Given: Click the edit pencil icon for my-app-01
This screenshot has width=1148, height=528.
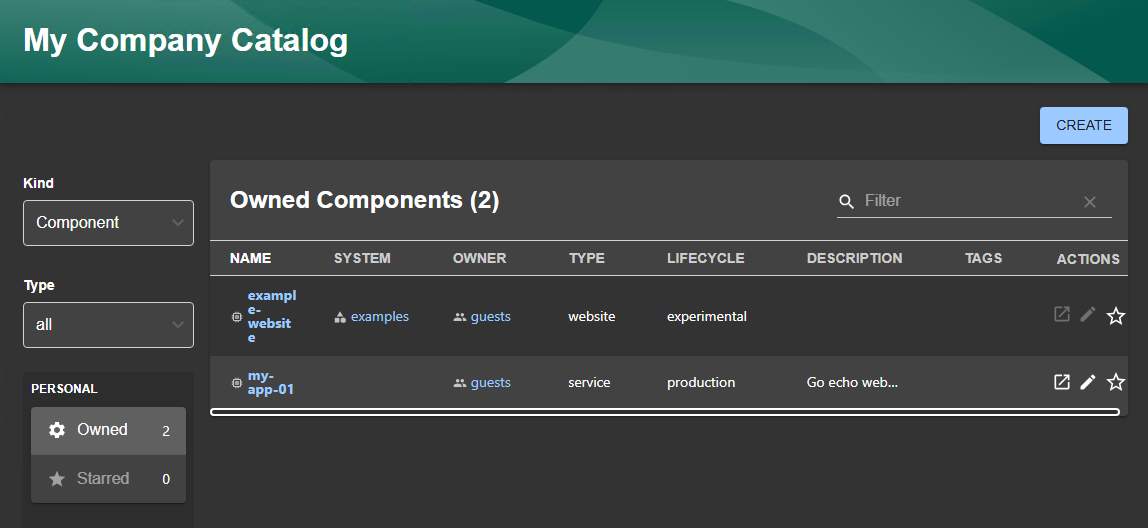Looking at the screenshot, I should point(1088,382).
